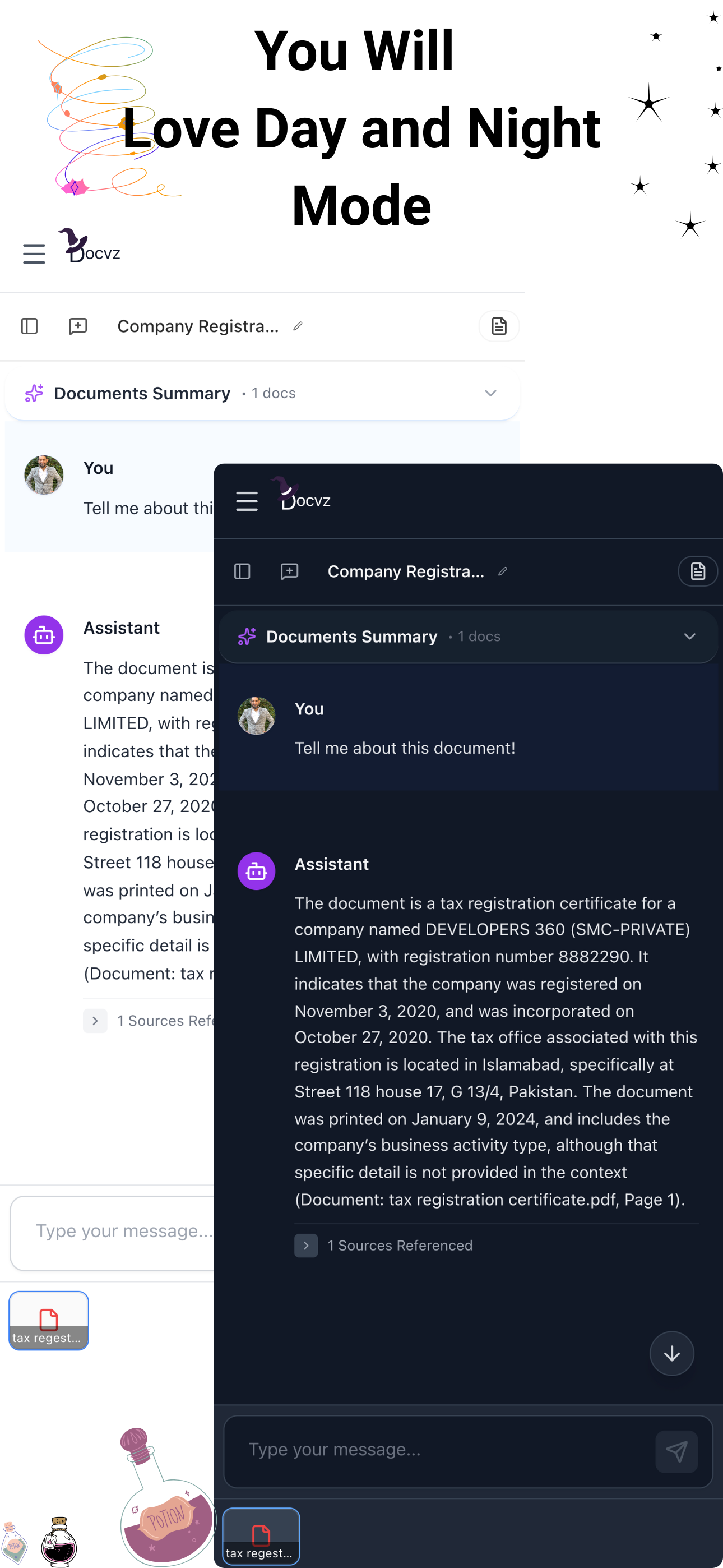Open the tax regest... file attachment

261,1535
